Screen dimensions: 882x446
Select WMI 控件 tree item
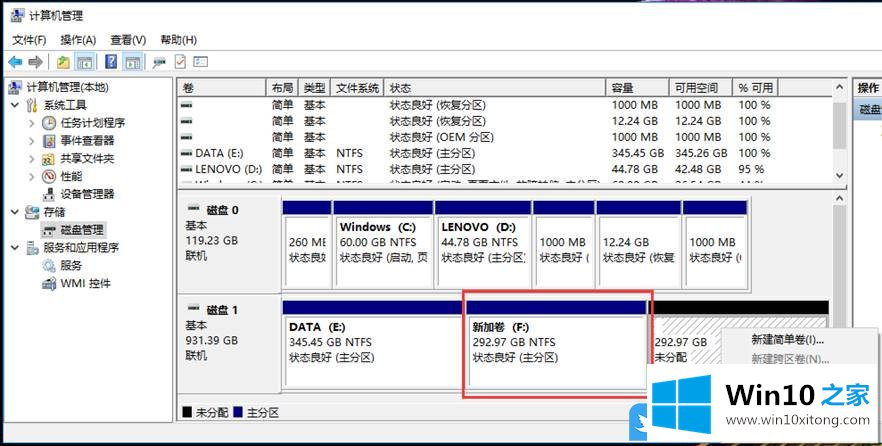[x=85, y=284]
